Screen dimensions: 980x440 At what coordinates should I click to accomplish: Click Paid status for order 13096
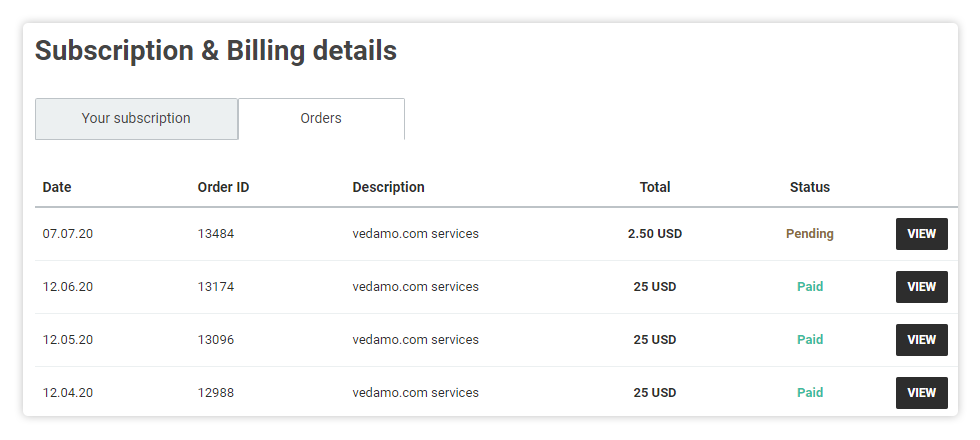pos(810,340)
